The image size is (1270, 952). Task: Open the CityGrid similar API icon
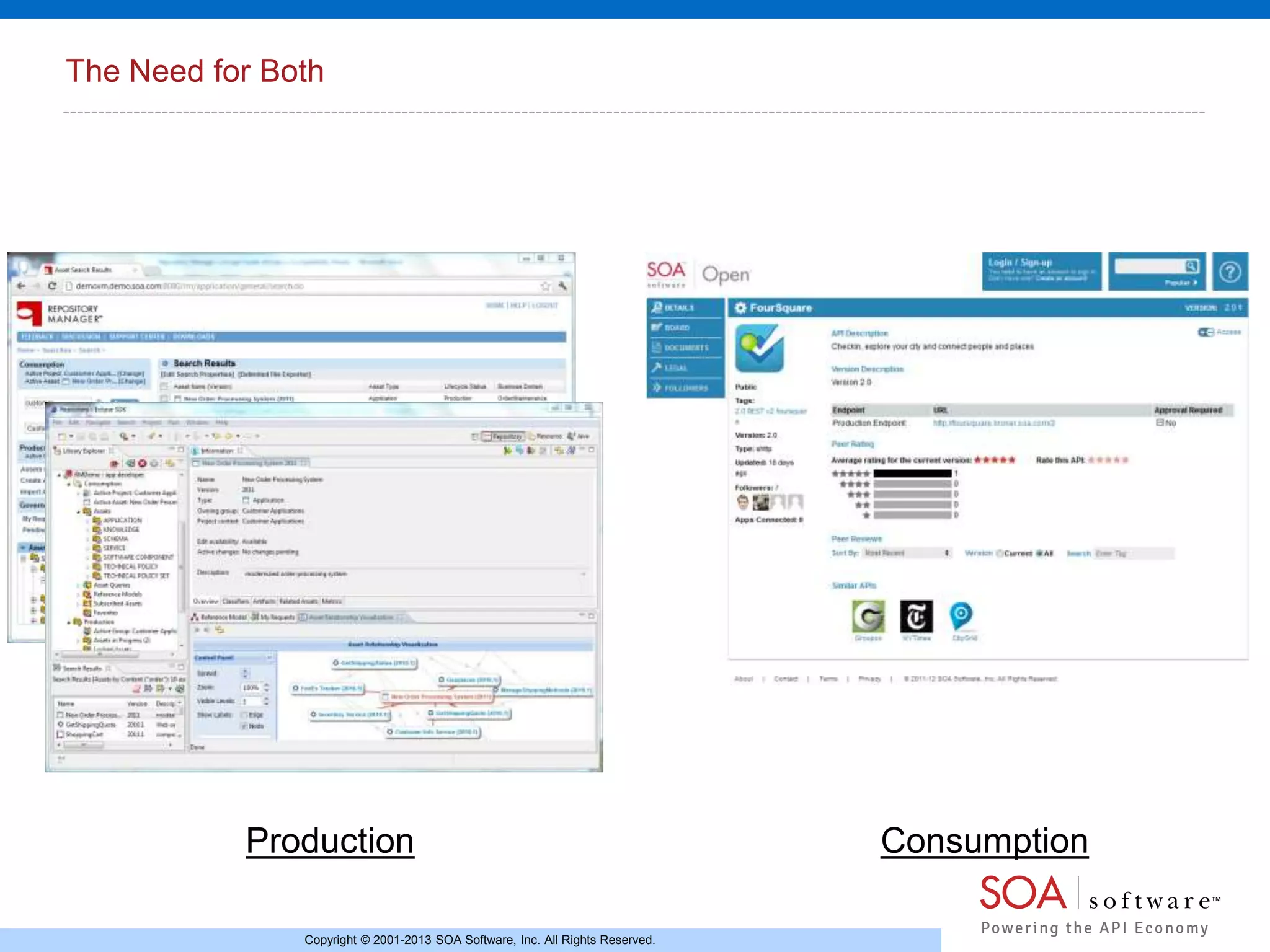click(x=961, y=616)
